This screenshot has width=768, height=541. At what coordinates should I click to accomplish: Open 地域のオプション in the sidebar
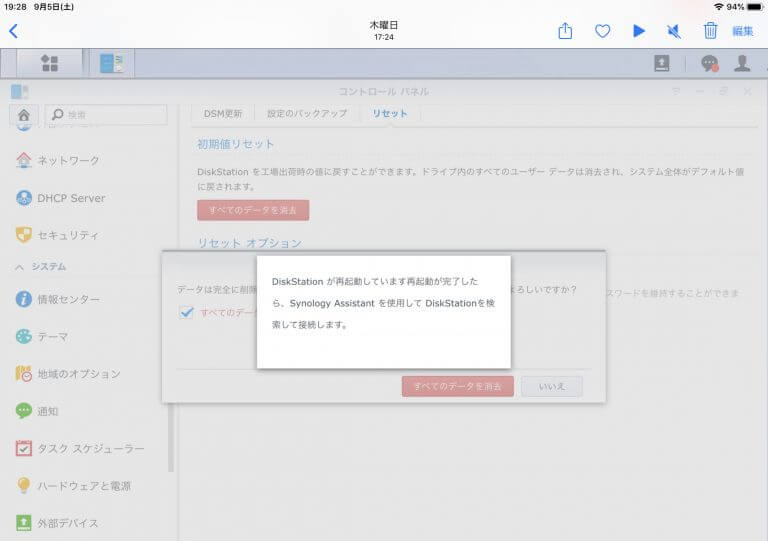(x=69, y=374)
